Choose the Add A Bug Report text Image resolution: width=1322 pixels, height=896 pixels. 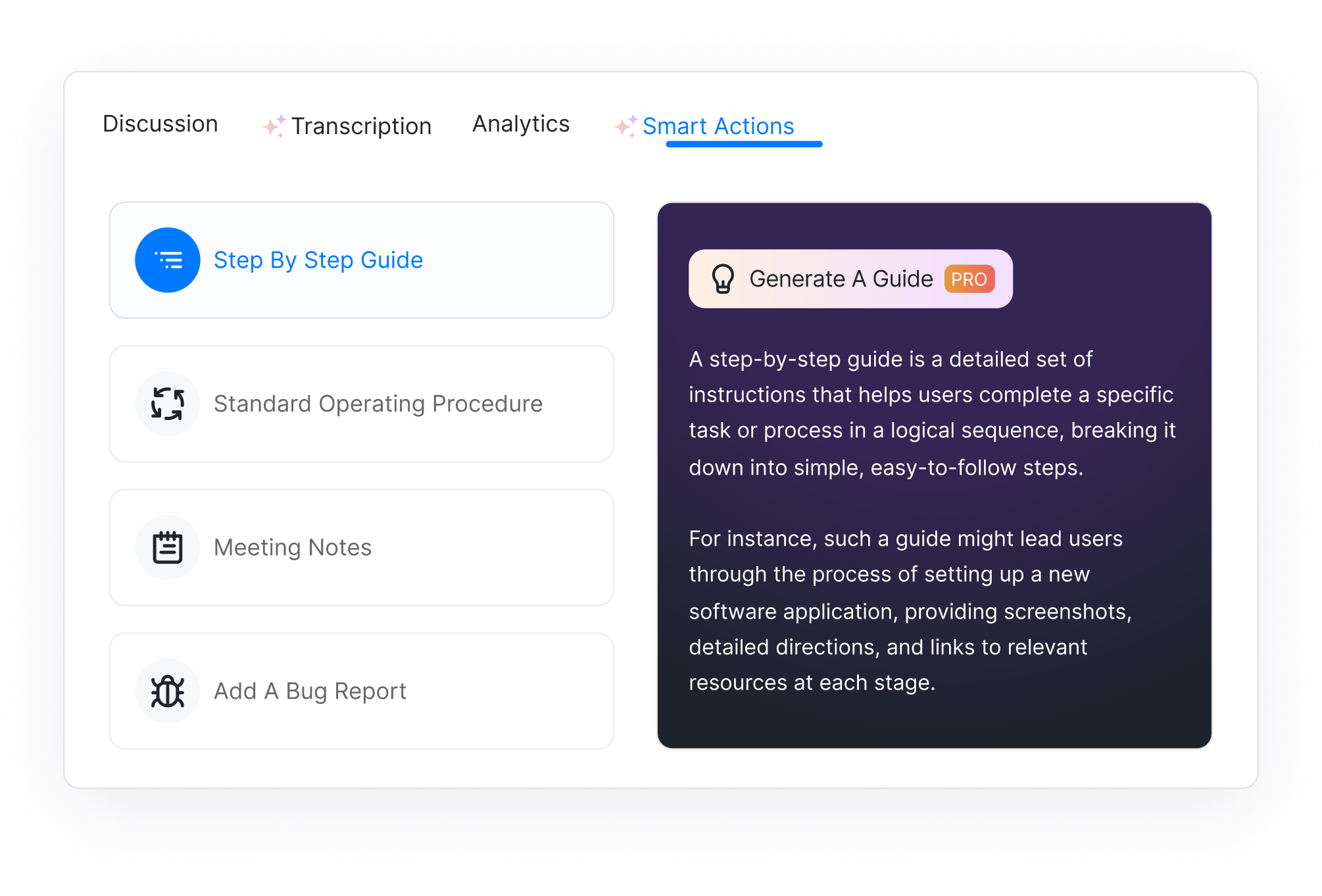pyautogui.click(x=310, y=691)
